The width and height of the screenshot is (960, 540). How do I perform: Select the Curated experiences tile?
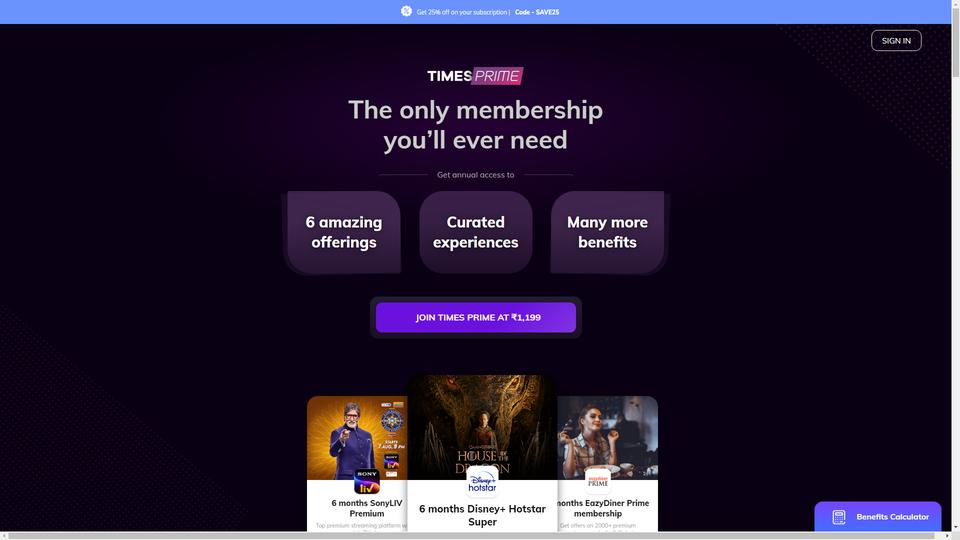(x=476, y=232)
